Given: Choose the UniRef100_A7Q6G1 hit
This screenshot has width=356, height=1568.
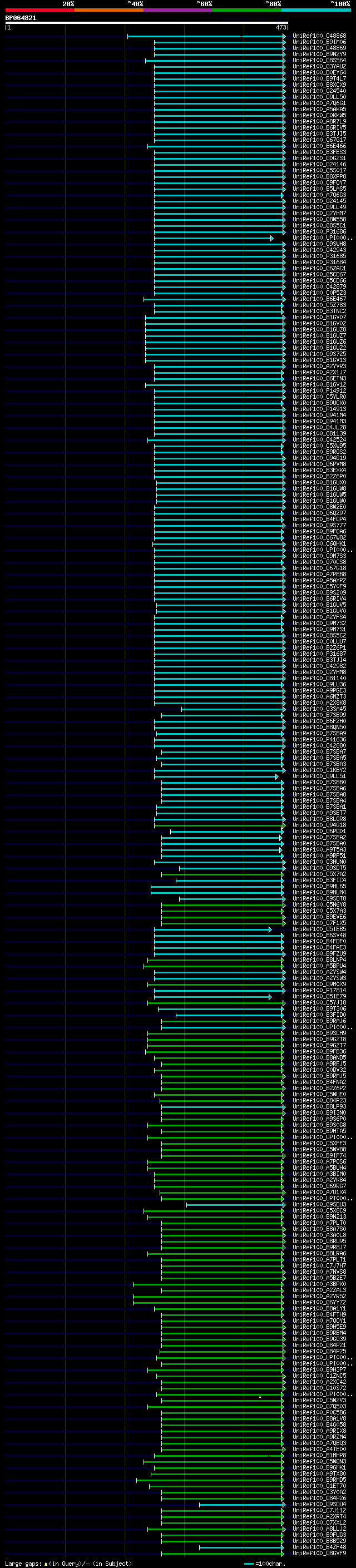Looking at the screenshot, I should coord(319,103).
